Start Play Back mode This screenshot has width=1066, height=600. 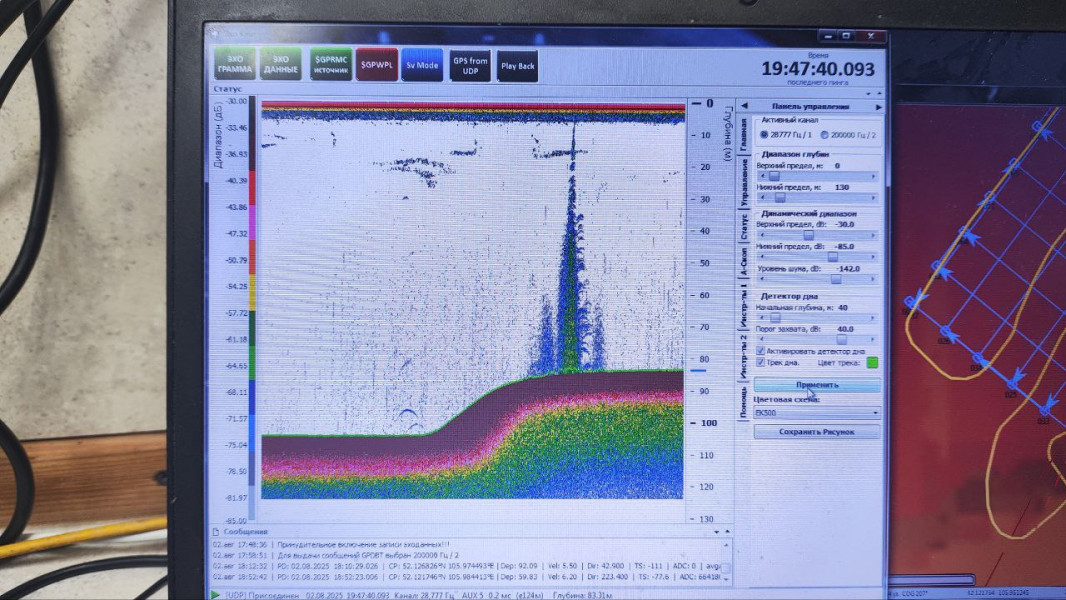[517, 66]
